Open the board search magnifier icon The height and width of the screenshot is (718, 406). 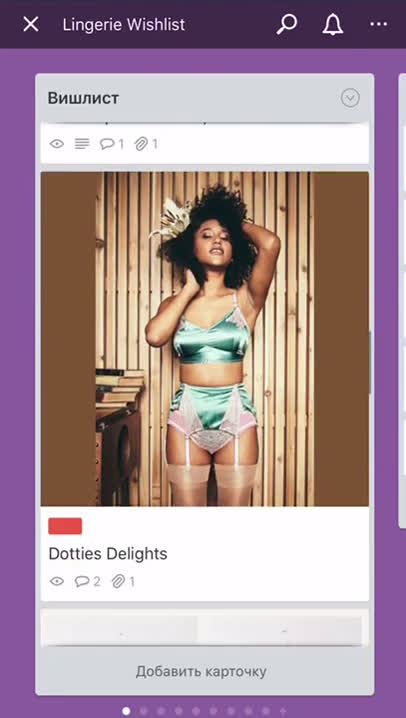pos(287,24)
